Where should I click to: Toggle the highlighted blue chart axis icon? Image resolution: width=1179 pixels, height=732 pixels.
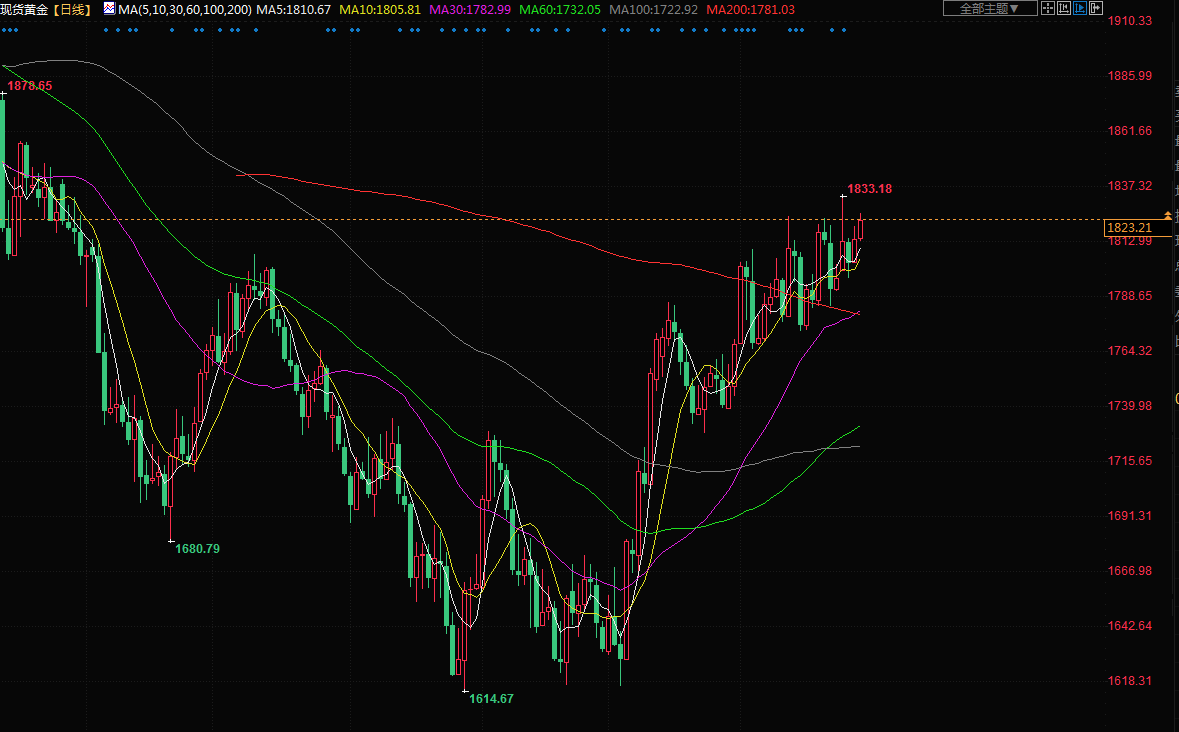(x=1080, y=9)
